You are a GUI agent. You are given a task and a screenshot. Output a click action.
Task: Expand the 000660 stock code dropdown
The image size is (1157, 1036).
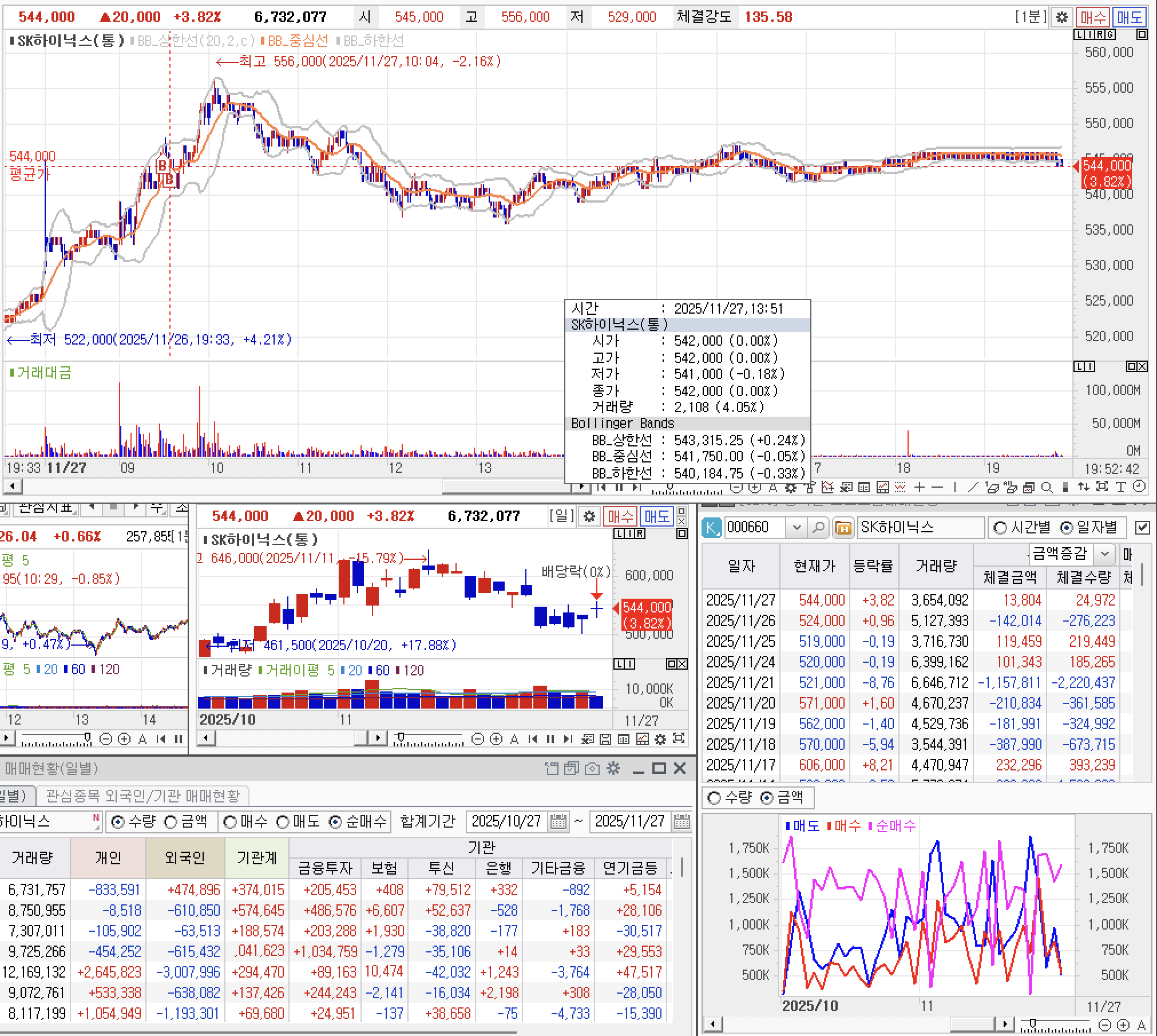(797, 528)
